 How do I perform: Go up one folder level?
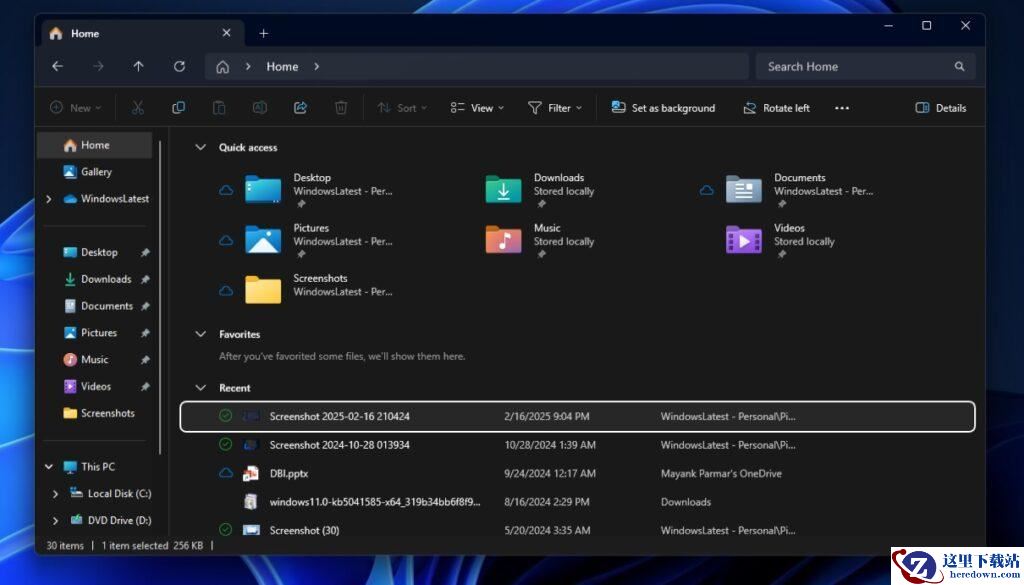(138, 67)
